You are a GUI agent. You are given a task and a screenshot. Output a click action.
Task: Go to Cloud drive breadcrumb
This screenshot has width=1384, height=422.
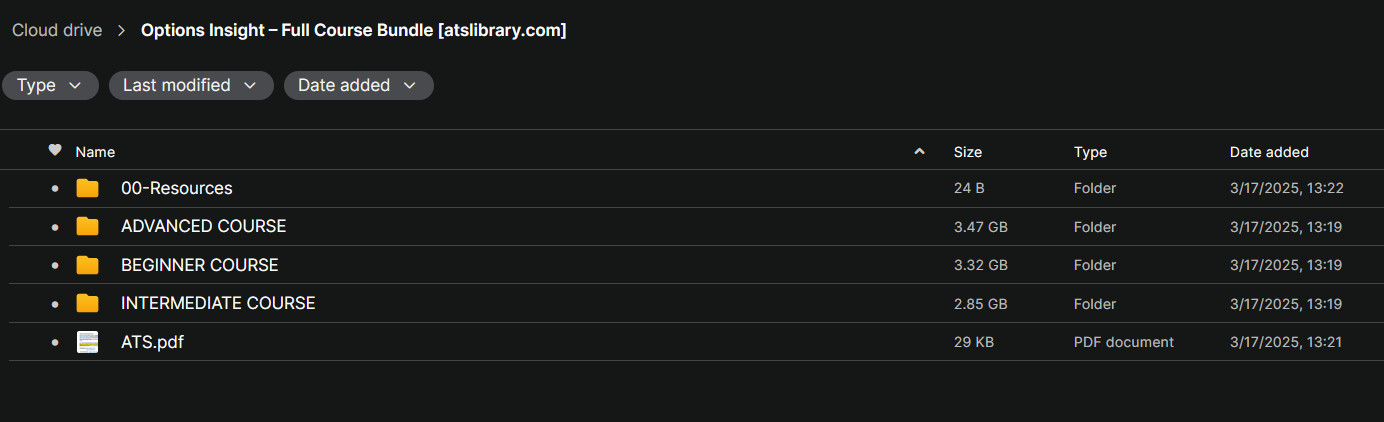(x=57, y=30)
